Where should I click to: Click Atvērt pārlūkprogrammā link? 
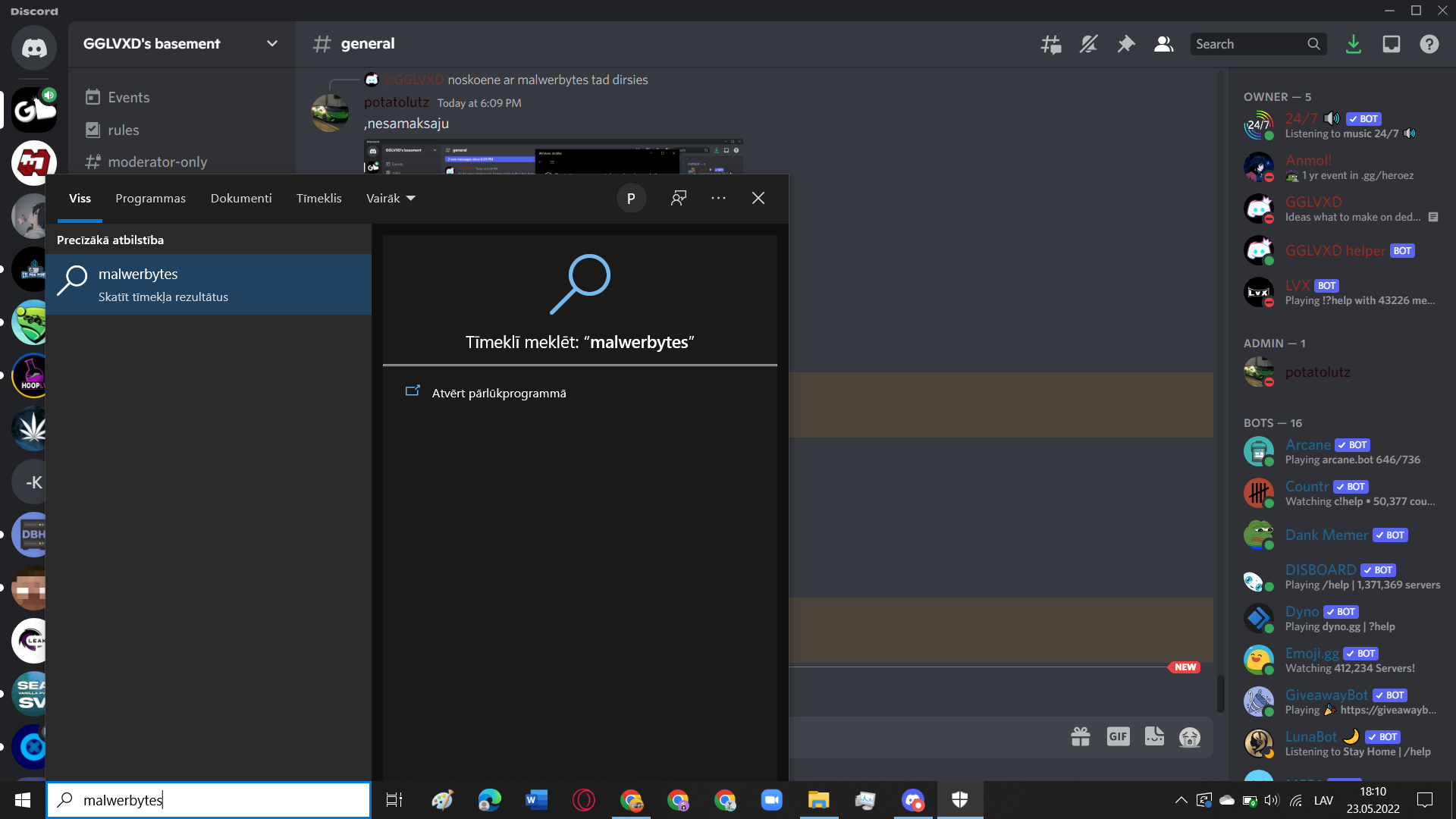498,393
